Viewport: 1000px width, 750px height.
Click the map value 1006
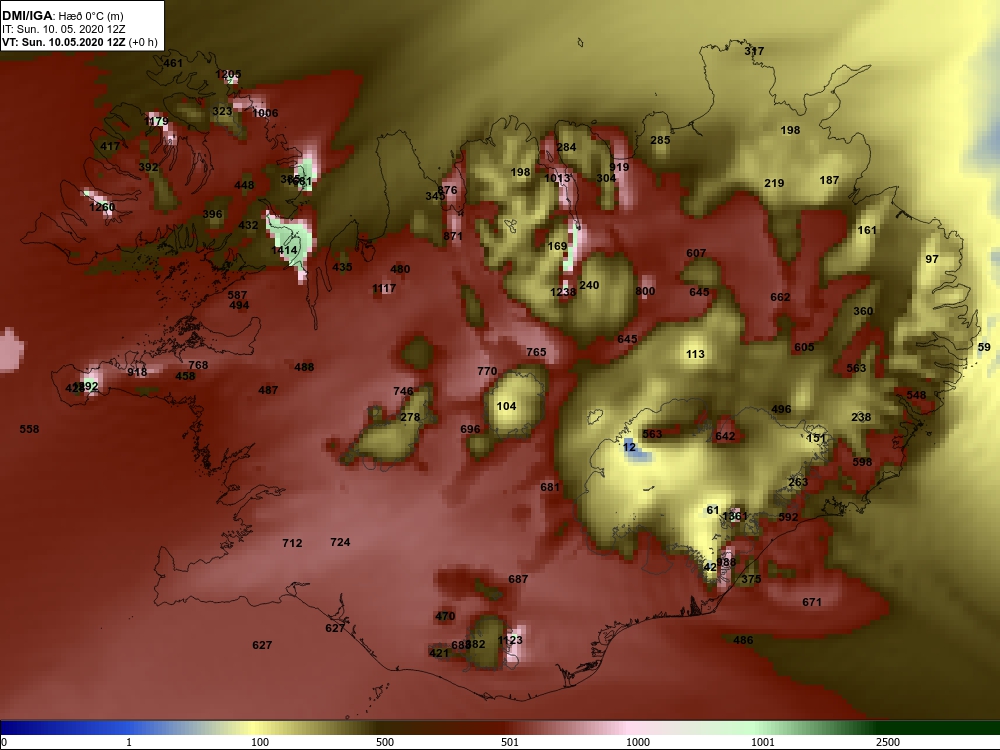pyautogui.click(x=265, y=113)
